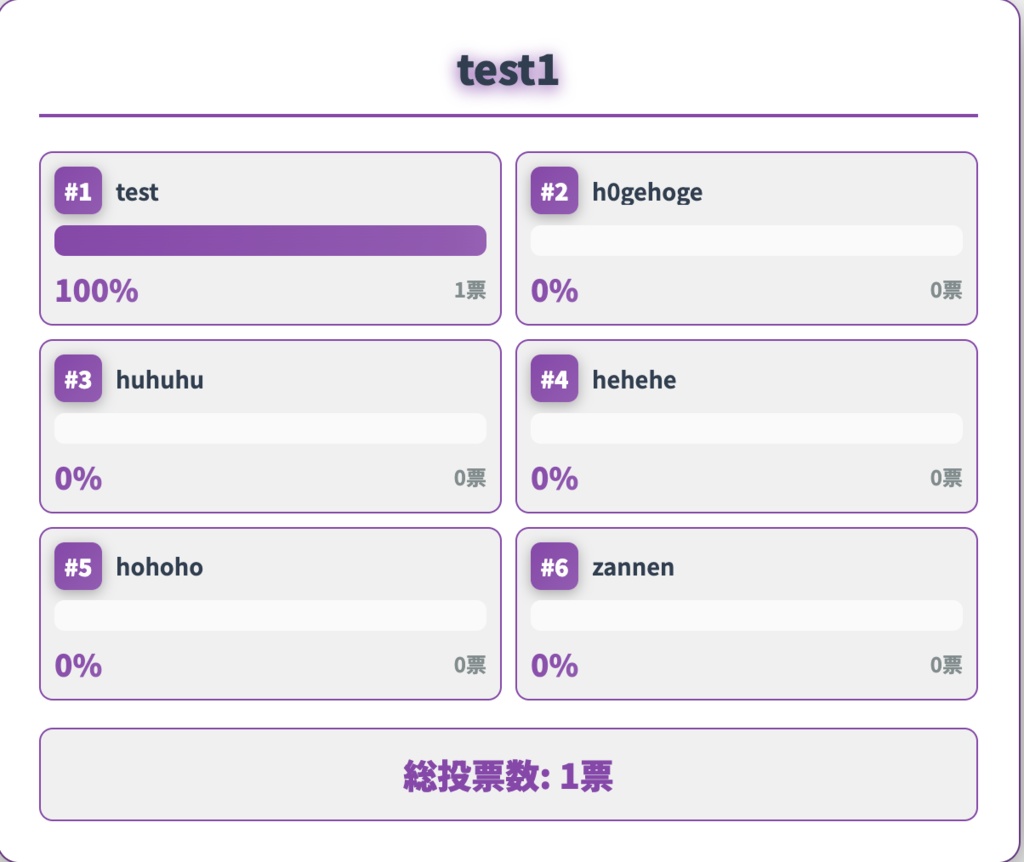Image resolution: width=1024 pixels, height=862 pixels.
Task: Click the empty progress bar for h0gehoge
Action: coord(746,240)
